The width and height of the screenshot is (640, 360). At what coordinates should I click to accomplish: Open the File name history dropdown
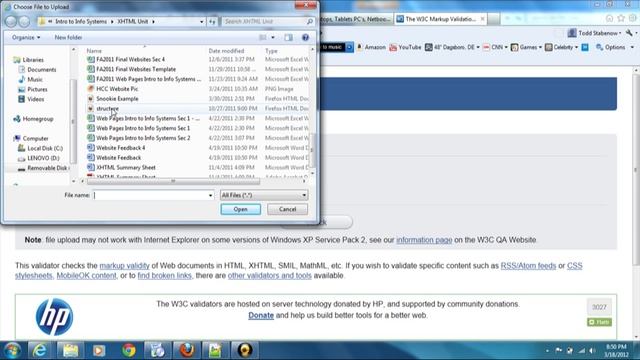(x=210, y=196)
